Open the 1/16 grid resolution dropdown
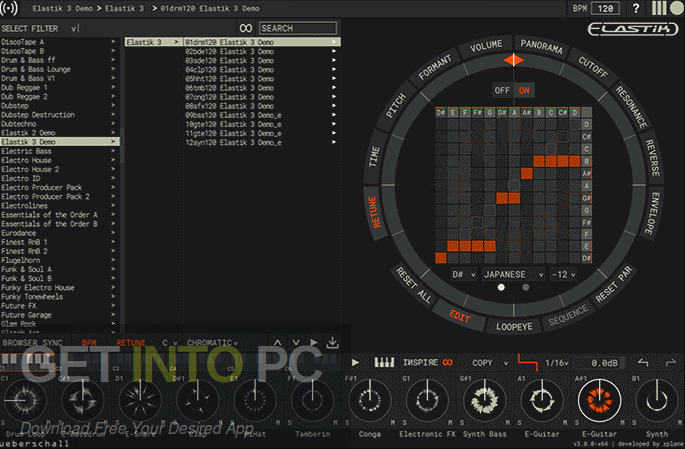Image resolution: width=685 pixels, height=449 pixels. click(x=557, y=363)
